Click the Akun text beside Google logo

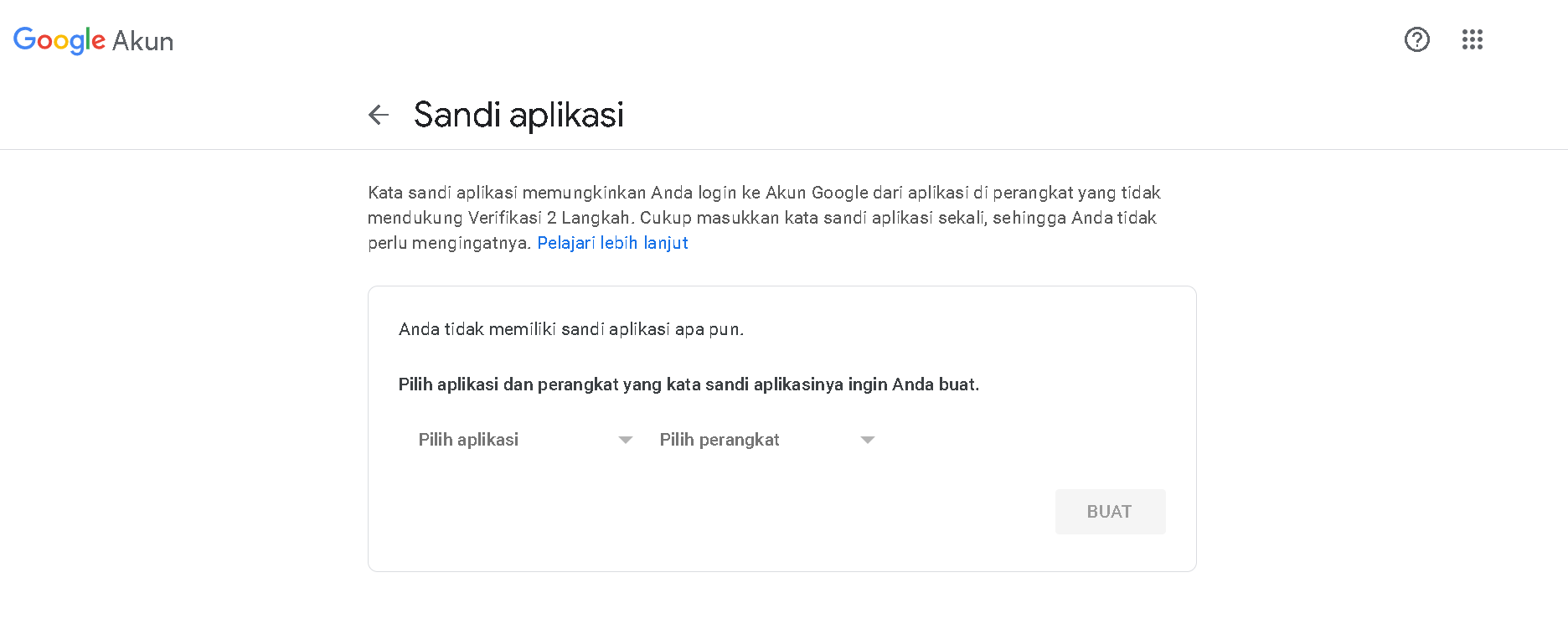pos(142,41)
